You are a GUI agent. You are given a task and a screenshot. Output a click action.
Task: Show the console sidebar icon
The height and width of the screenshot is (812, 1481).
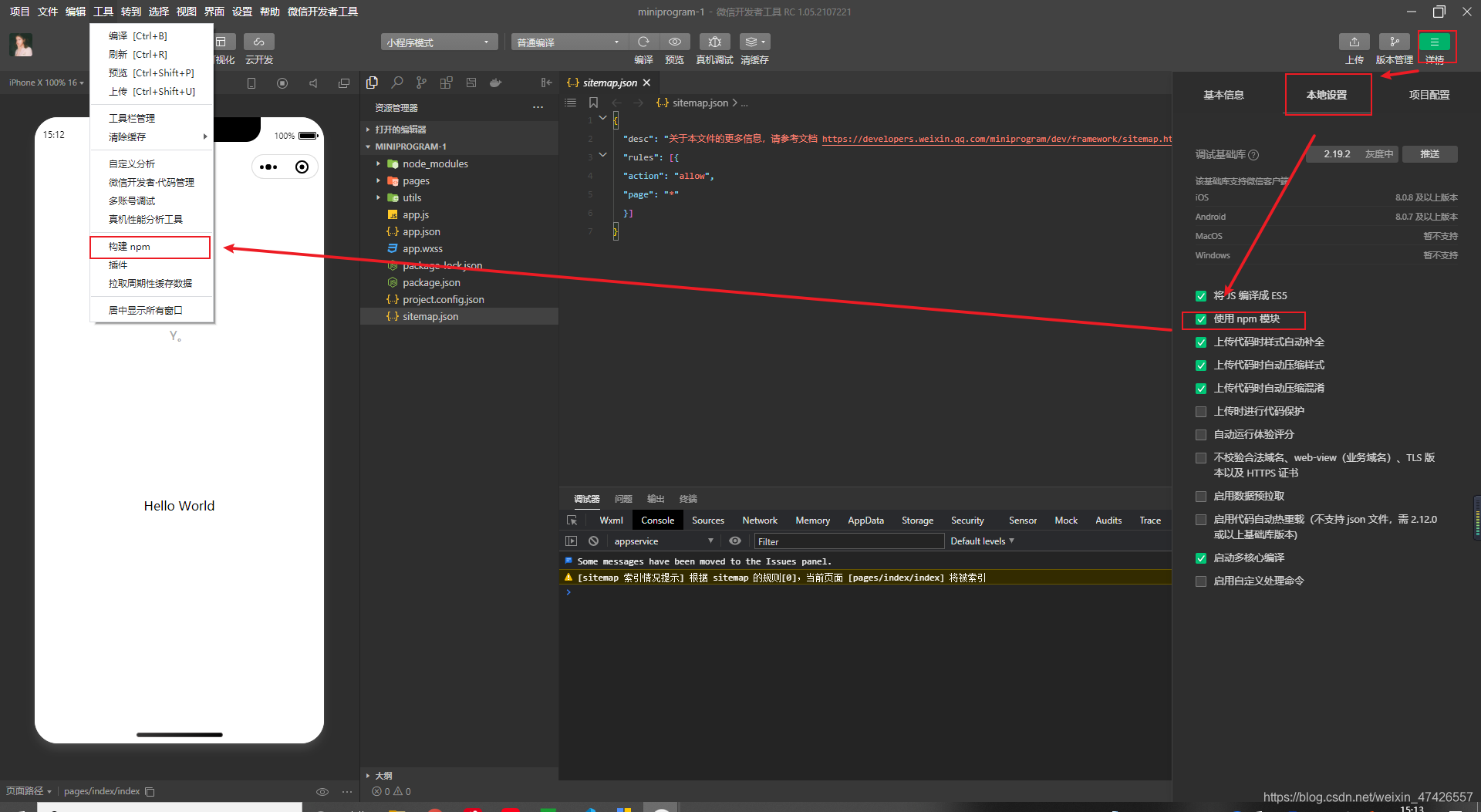pyautogui.click(x=571, y=541)
